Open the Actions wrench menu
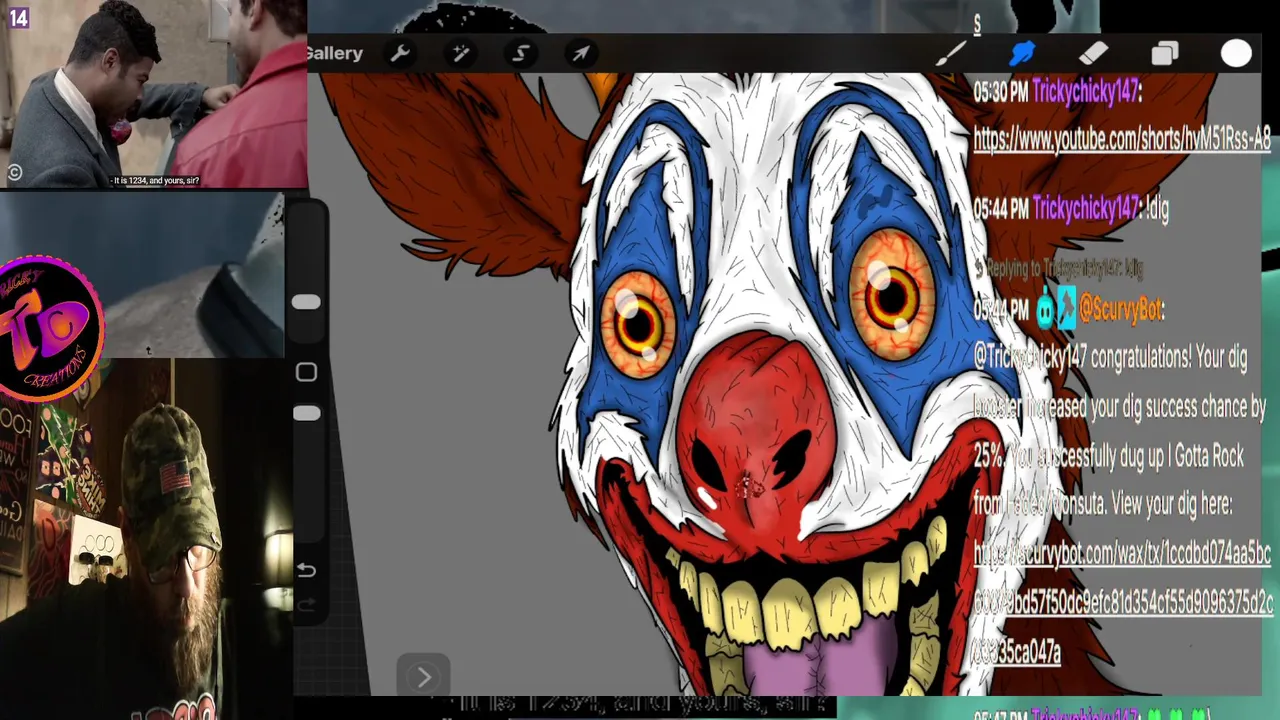The height and width of the screenshot is (720, 1280). (400, 53)
